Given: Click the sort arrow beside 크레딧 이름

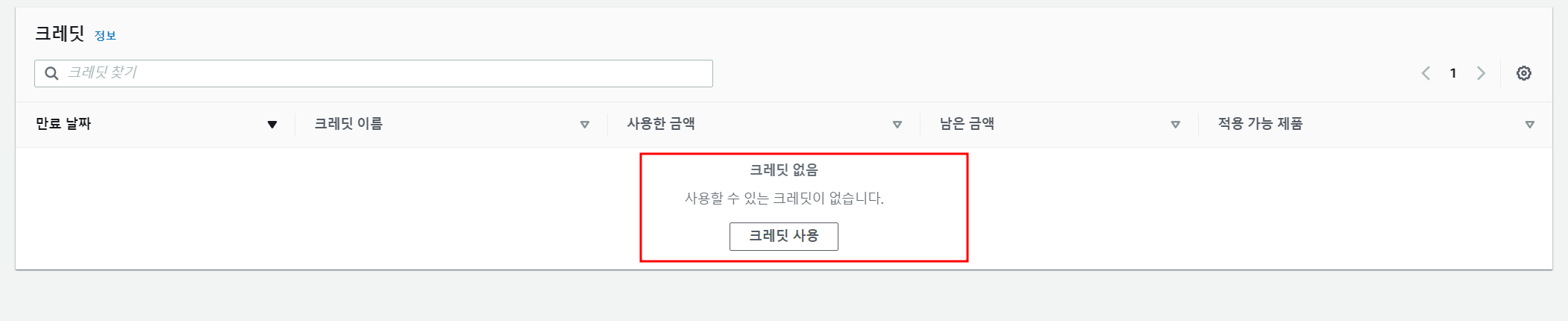Looking at the screenshot, I should click(585, 125).
